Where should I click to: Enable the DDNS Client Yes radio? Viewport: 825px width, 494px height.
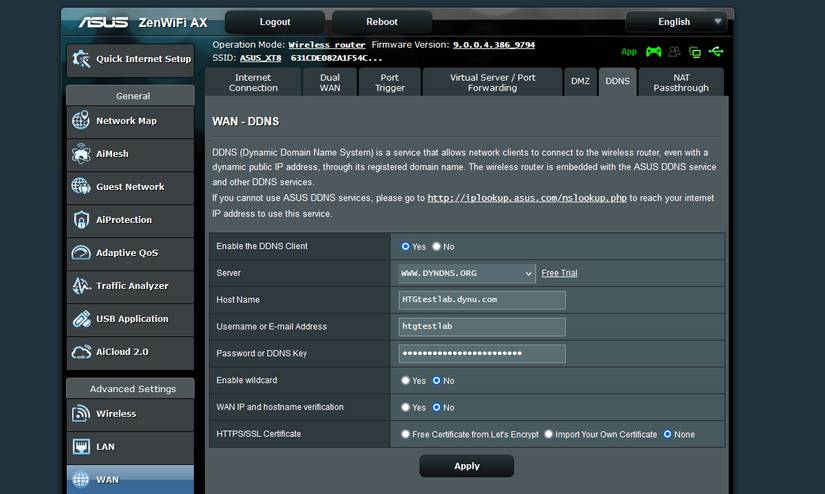(405, 246)
